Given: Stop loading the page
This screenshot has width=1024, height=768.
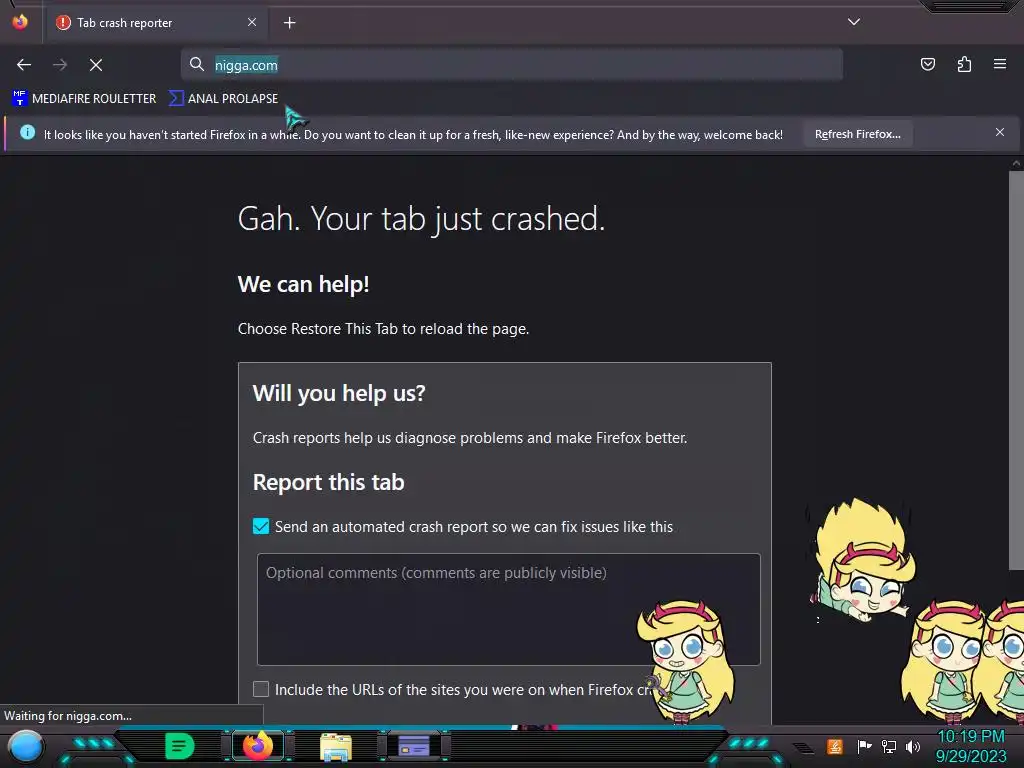Looking at the screenshot, I should [96, 65].
